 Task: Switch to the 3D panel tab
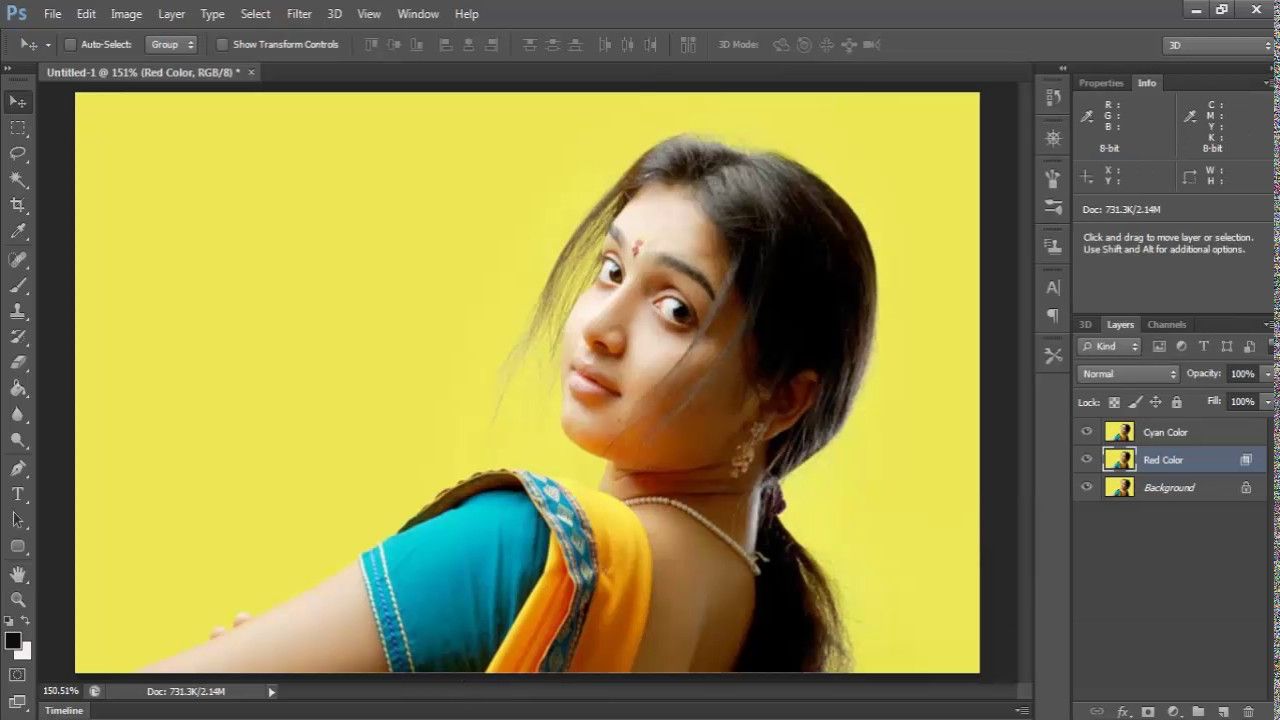coord(1085,325)
